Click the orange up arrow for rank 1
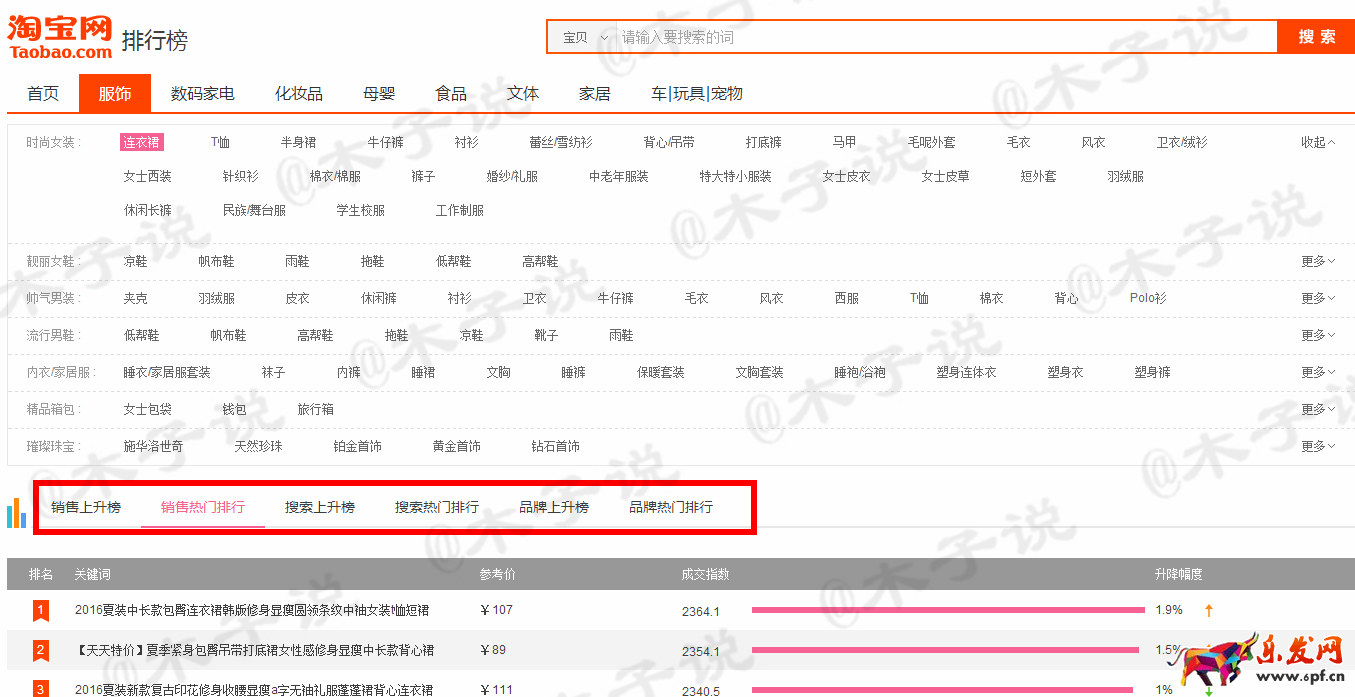The image size is (1355, 697). pyautogui.click(x=1208, y=610)
